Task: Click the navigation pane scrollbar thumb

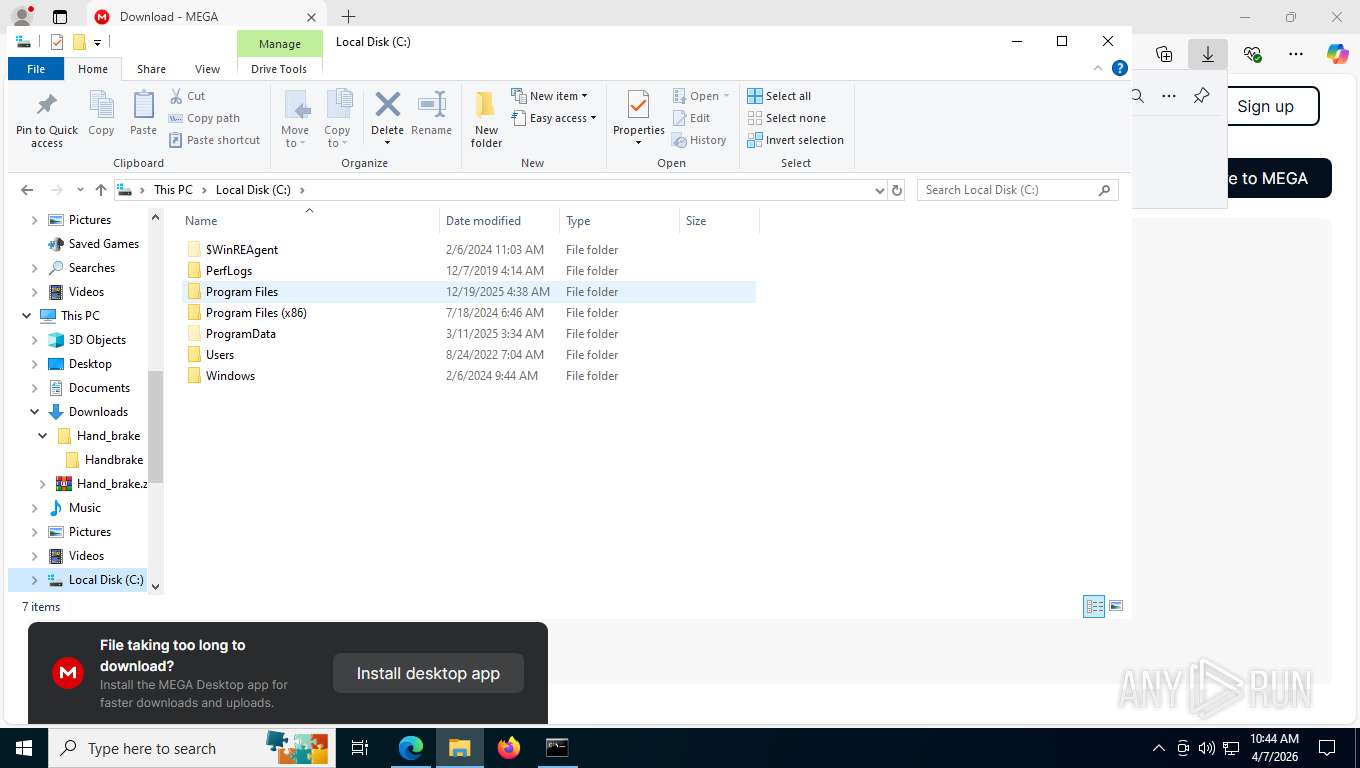Action: click(155, 425)
